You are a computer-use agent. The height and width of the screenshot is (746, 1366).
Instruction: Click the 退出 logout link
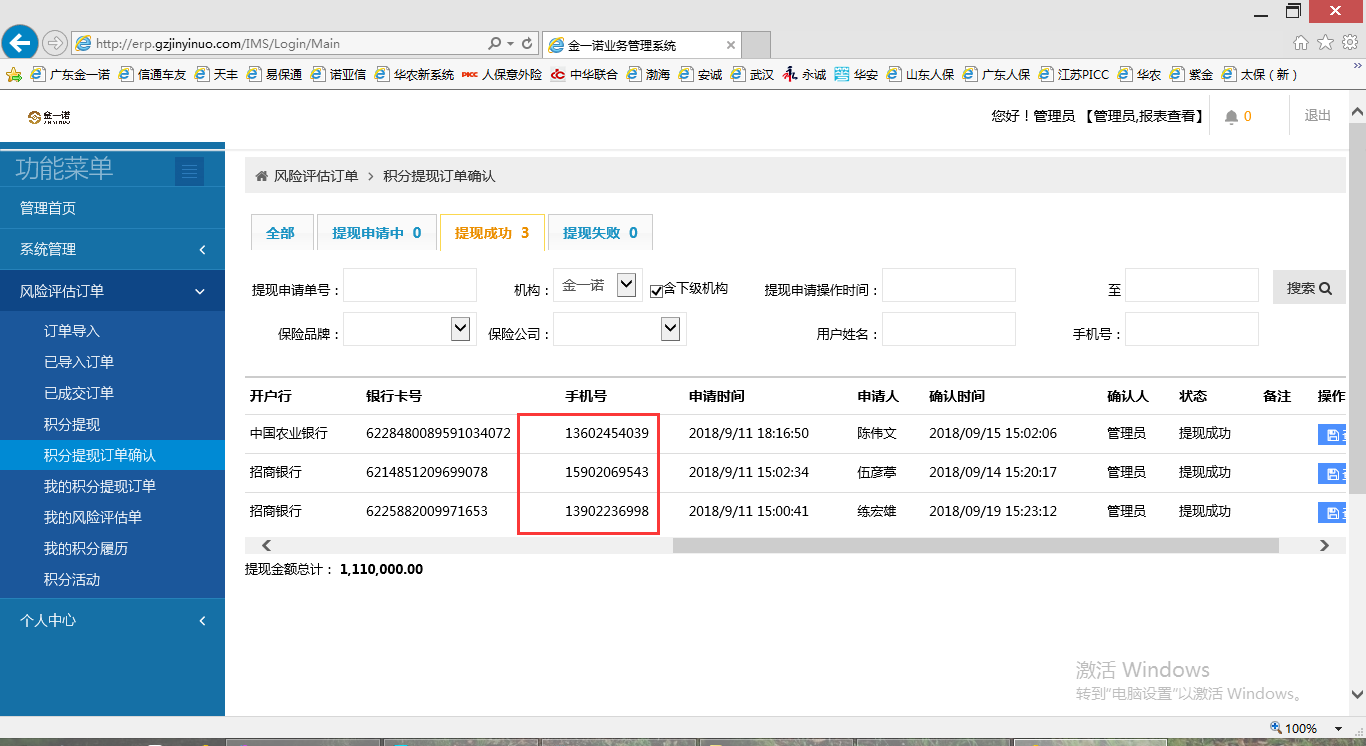click(1318, 116)
